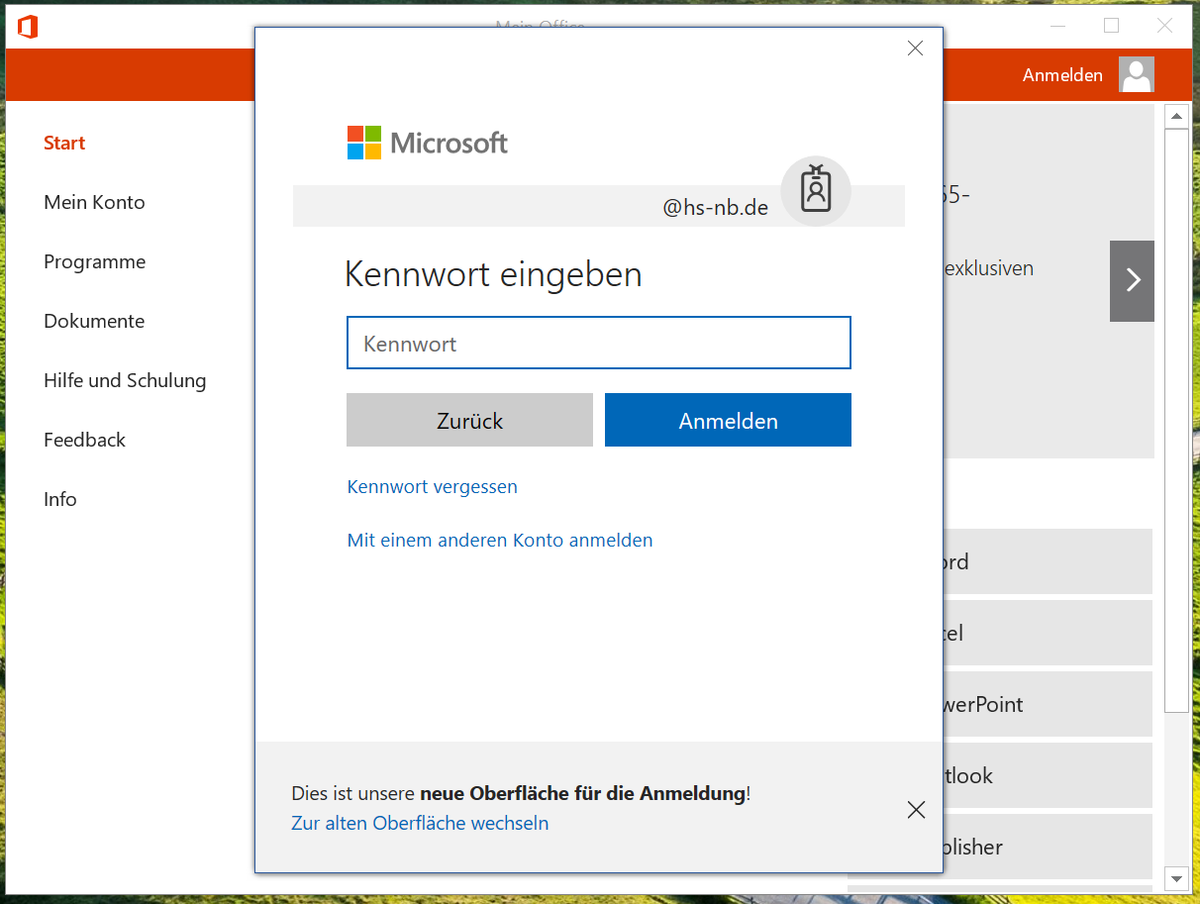Go to Mein Konto in the sidebar
This screenshot has width=1200, height=904.
(x=94, y=202)
